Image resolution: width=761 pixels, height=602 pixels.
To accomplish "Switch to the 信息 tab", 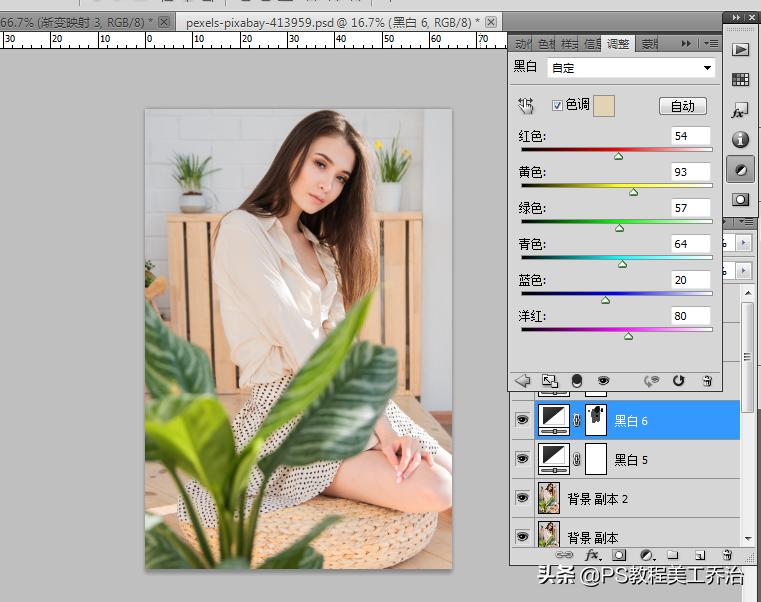I will pyautogui.click(x=592, y=44).
